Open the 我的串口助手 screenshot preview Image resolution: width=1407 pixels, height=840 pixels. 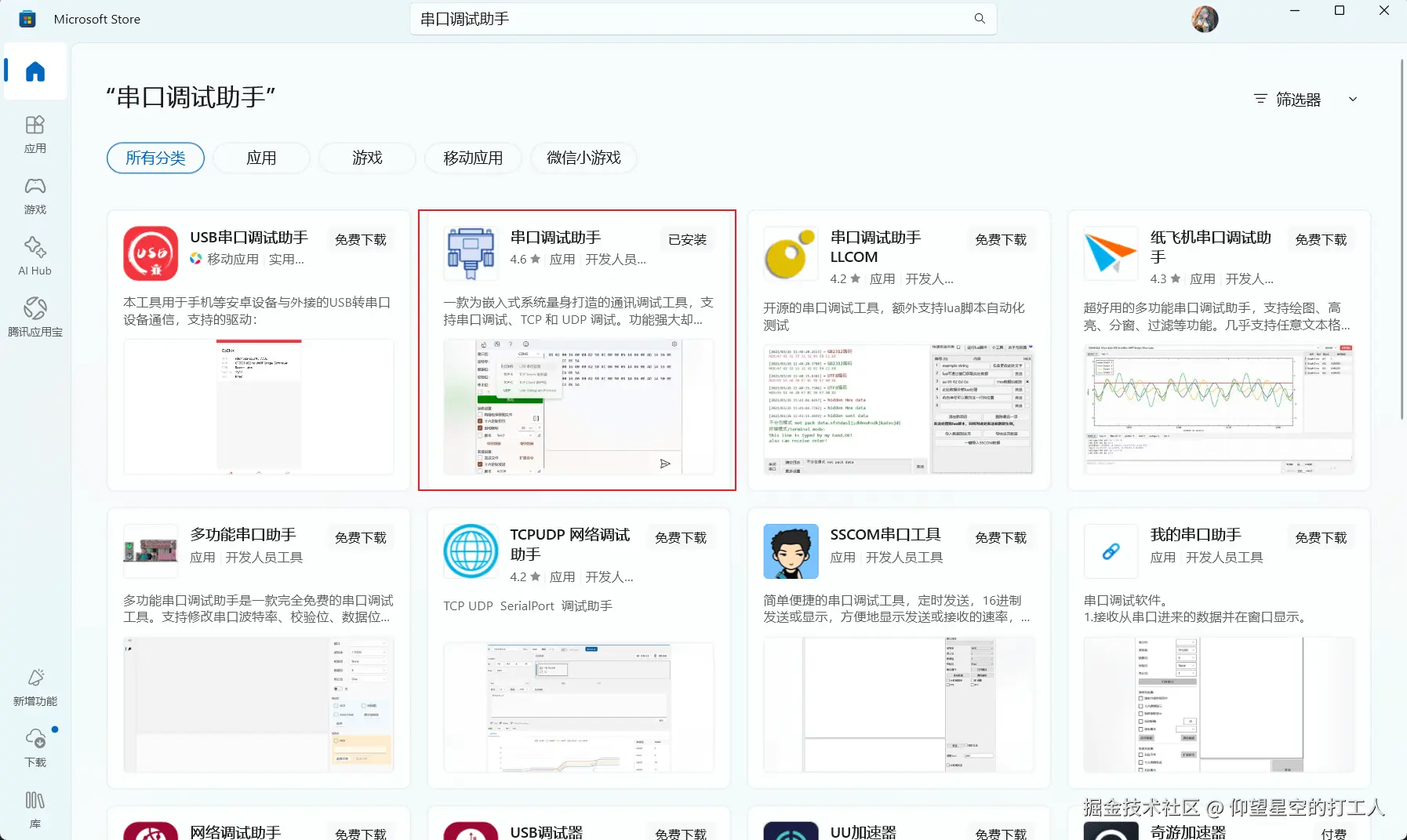pos(1219,705)
